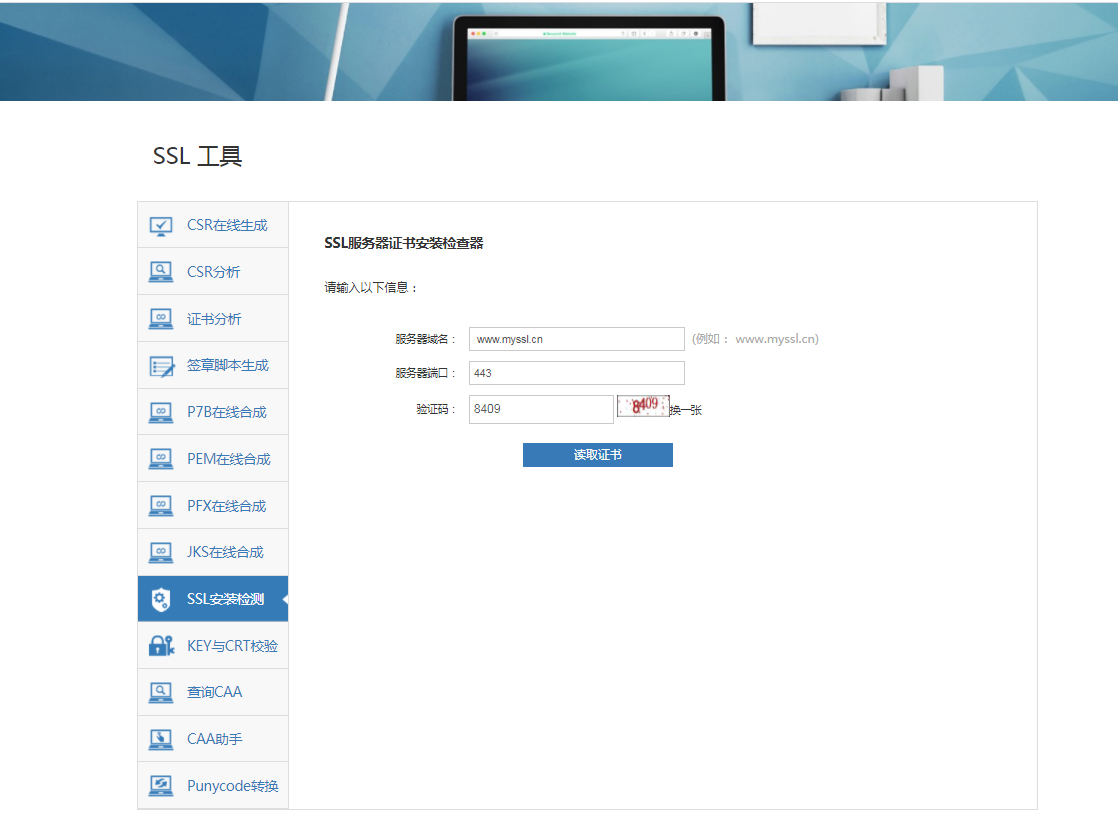Image resolution: width=1118 pixels, height=827 pixels.
Task: Focus the 验证码 input field
Action: click(541, 409)
